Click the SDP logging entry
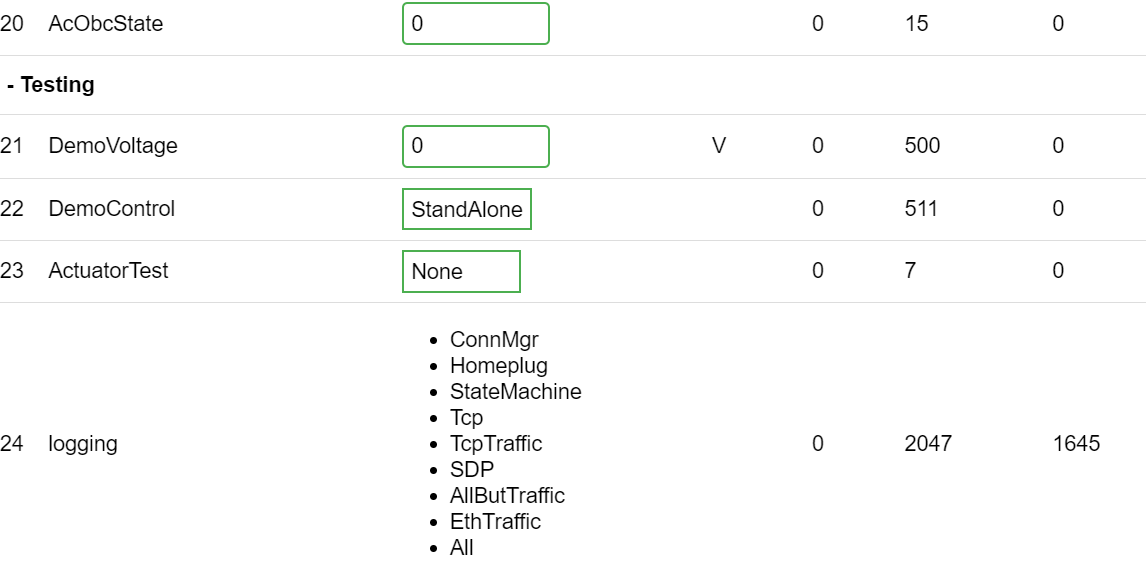1146x568 pixels. [471, 469]
